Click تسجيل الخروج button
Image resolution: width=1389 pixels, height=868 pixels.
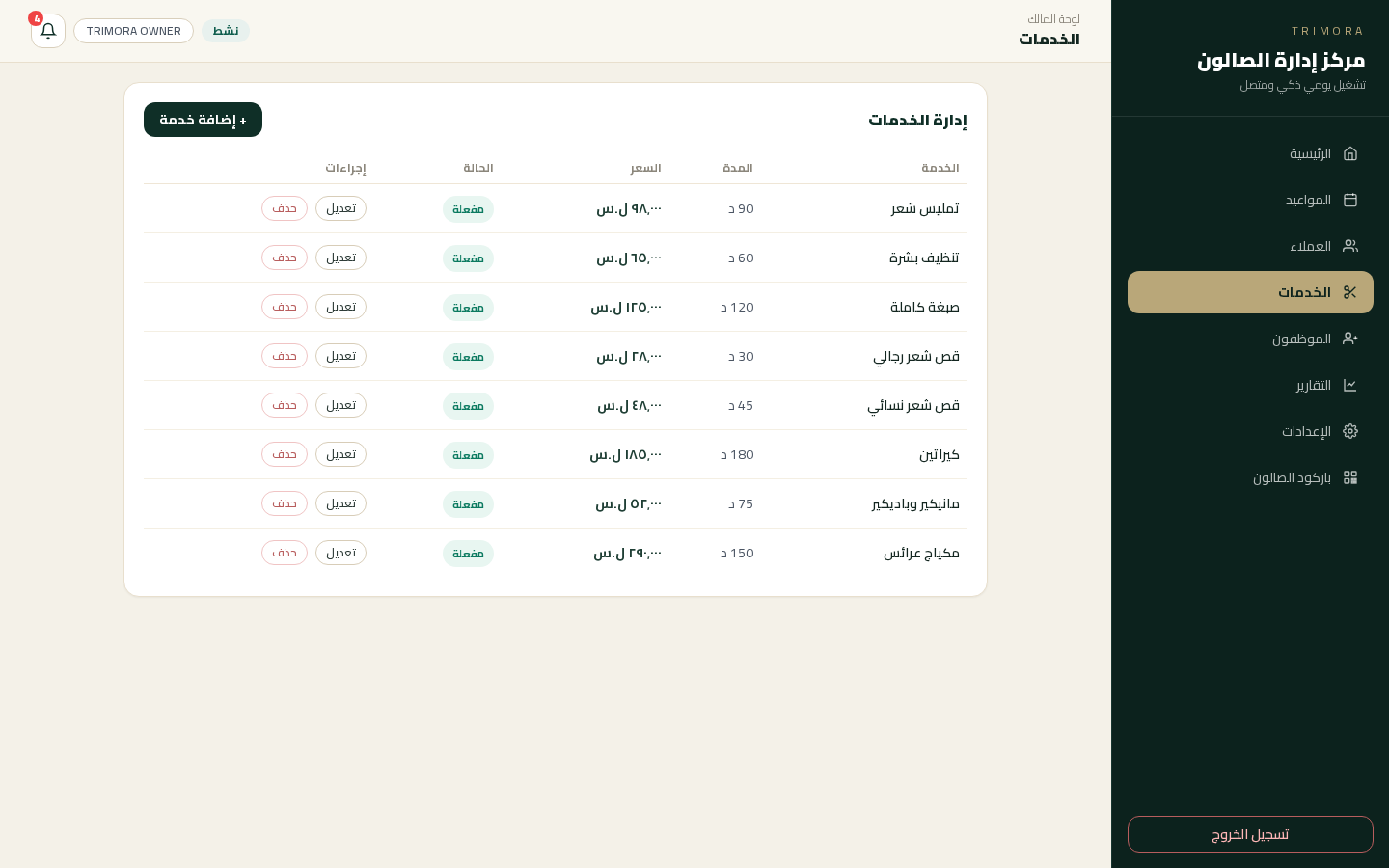(x=1250, y=834)
